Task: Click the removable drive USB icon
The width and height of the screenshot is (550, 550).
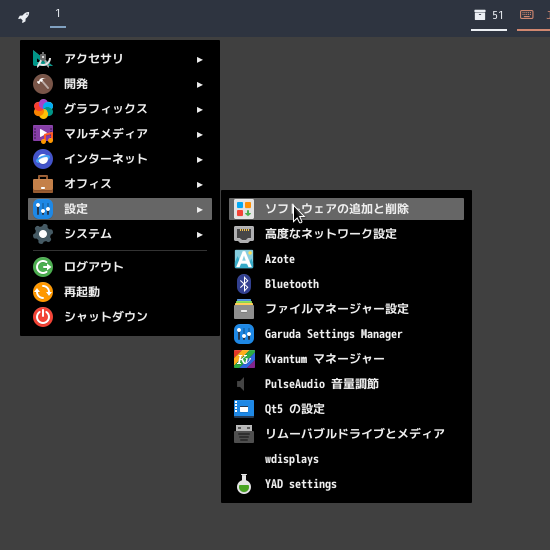Action: (x=244, y=434)
